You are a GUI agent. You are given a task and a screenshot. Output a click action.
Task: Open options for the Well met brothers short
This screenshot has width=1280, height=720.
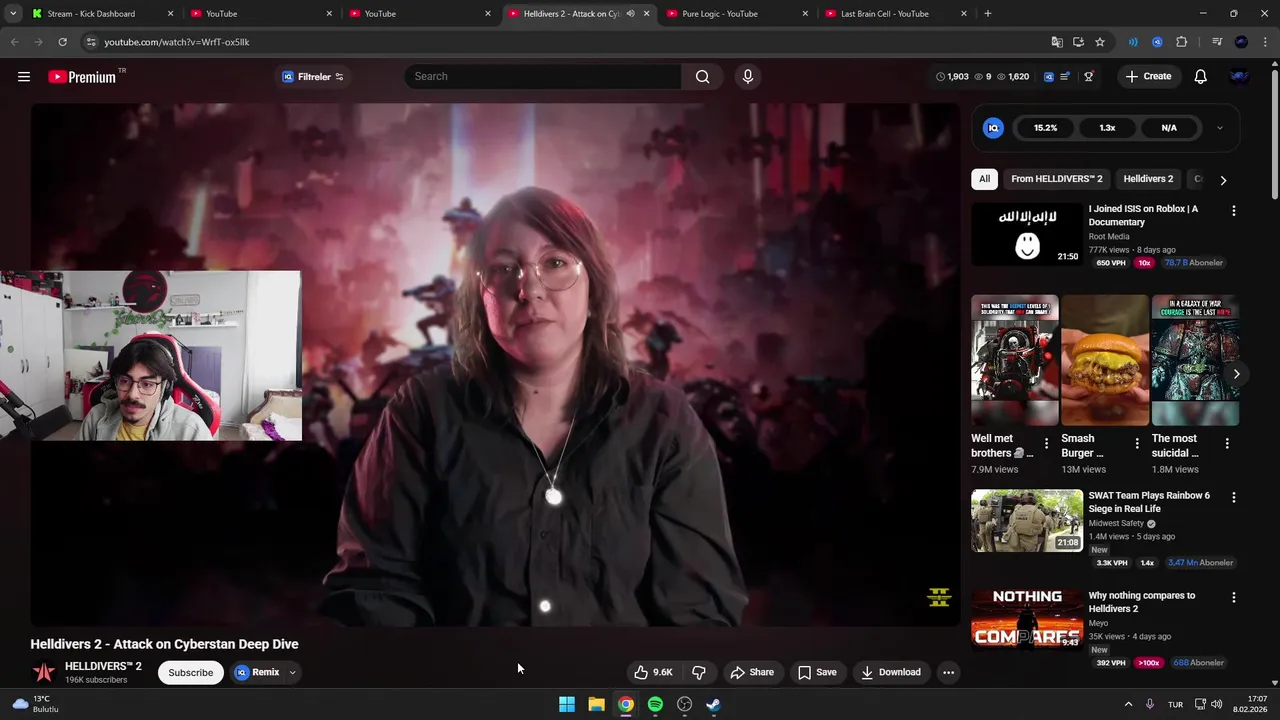pos(1047,443)
